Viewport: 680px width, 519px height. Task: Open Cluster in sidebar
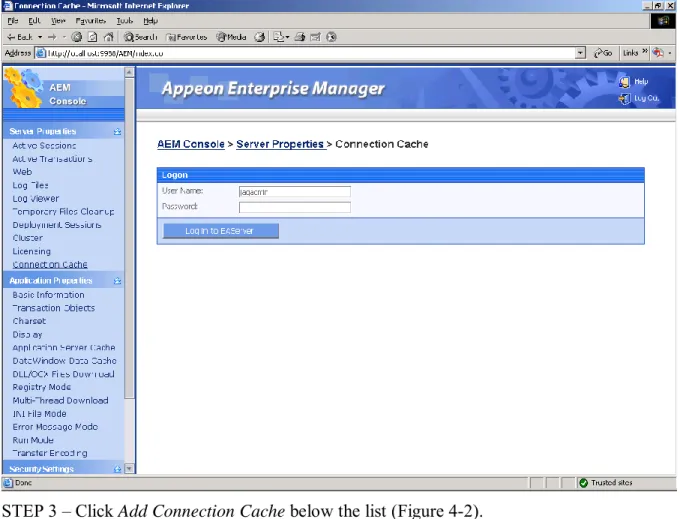click(28, 238)
